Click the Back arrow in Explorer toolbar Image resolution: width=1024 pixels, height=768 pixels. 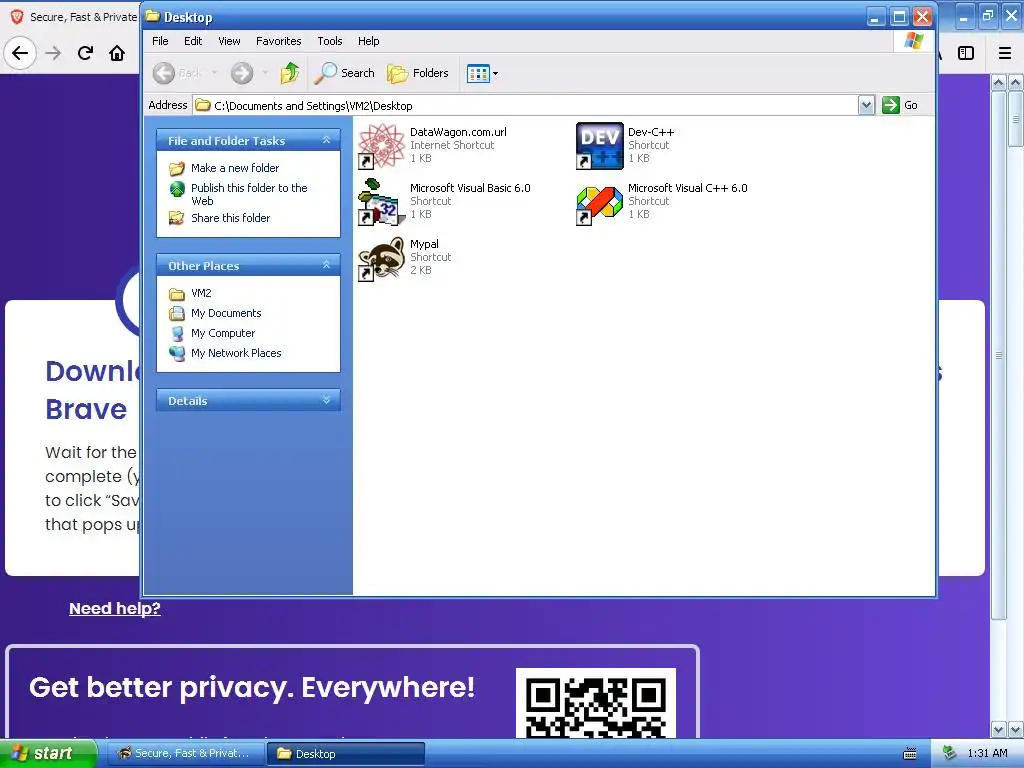point(164,73)
